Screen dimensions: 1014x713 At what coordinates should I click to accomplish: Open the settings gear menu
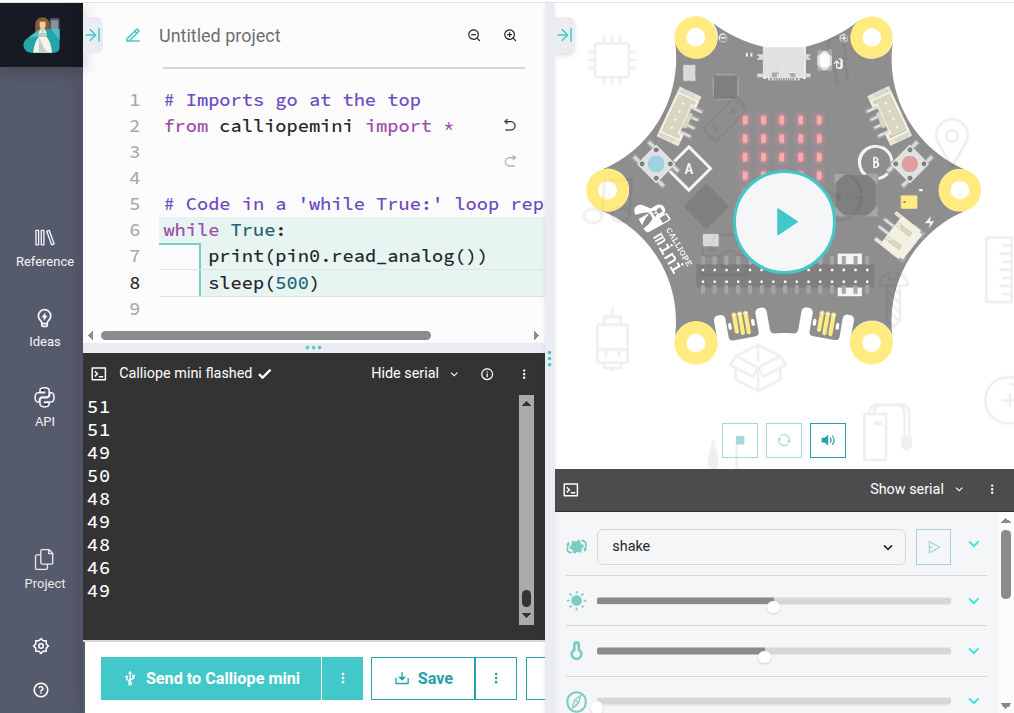(x=41, y=646)
